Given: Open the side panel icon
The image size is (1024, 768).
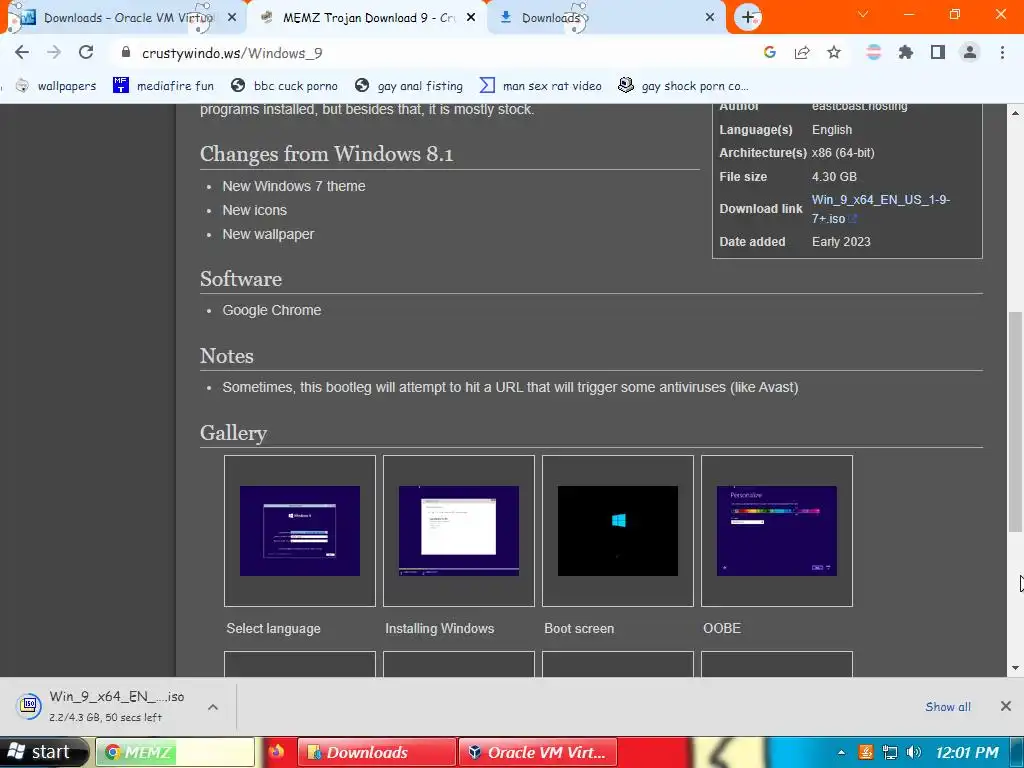Looking at the screenshot, I should tap(938, 53).
